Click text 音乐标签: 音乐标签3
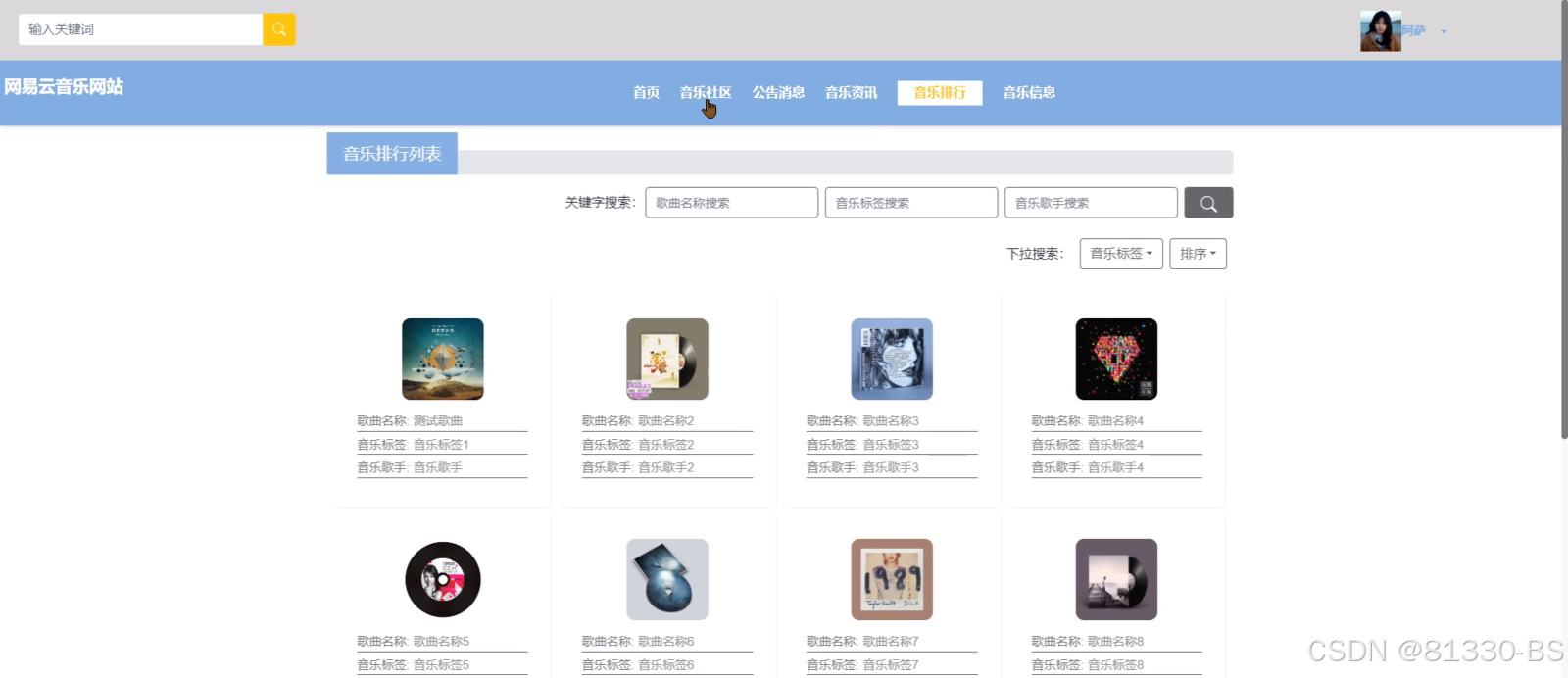The width and height of the screenshot is (1568, 678). pyautogui.click(x=862, y=445)
